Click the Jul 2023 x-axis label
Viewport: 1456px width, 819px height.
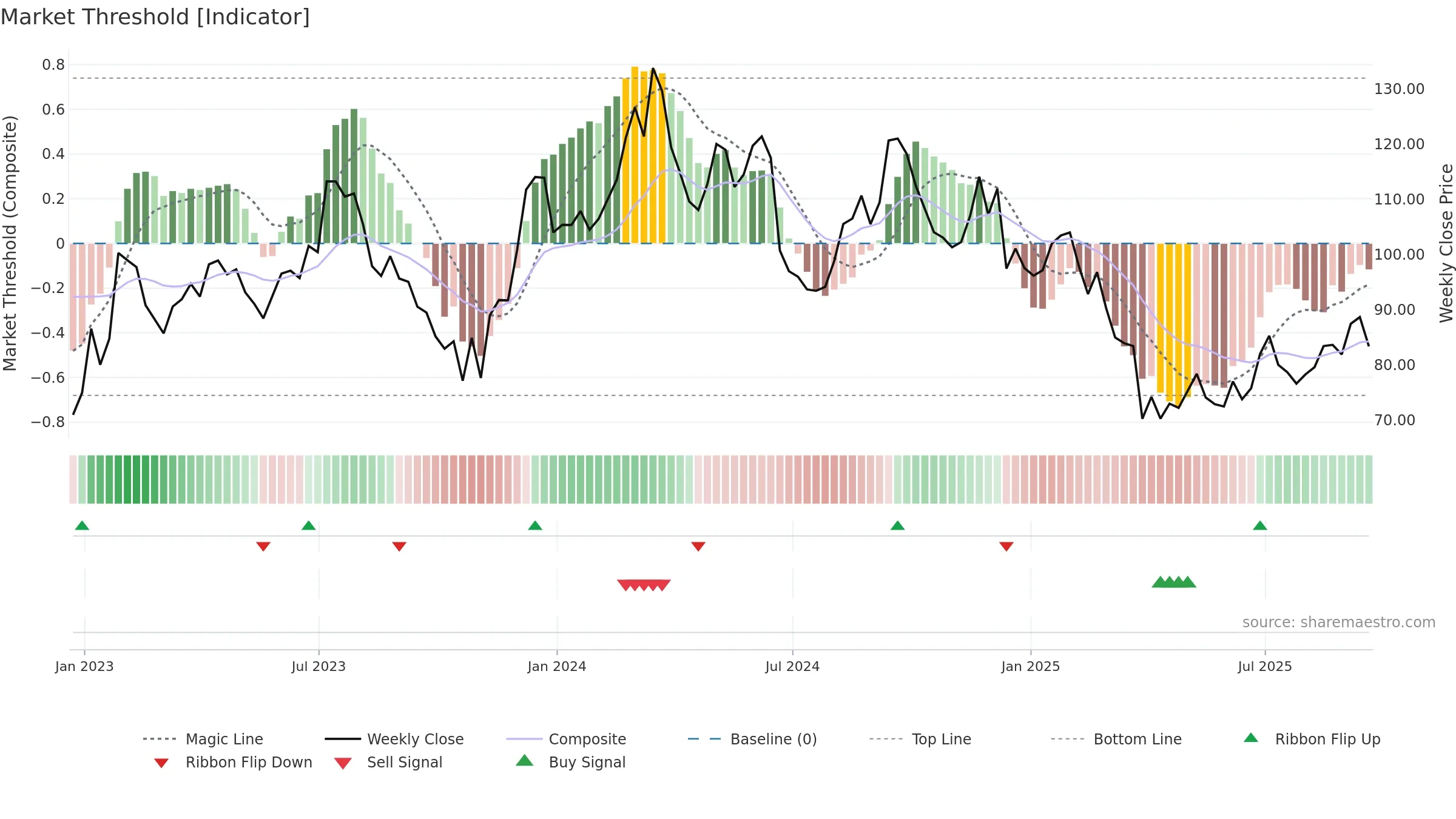click(318, 666)
